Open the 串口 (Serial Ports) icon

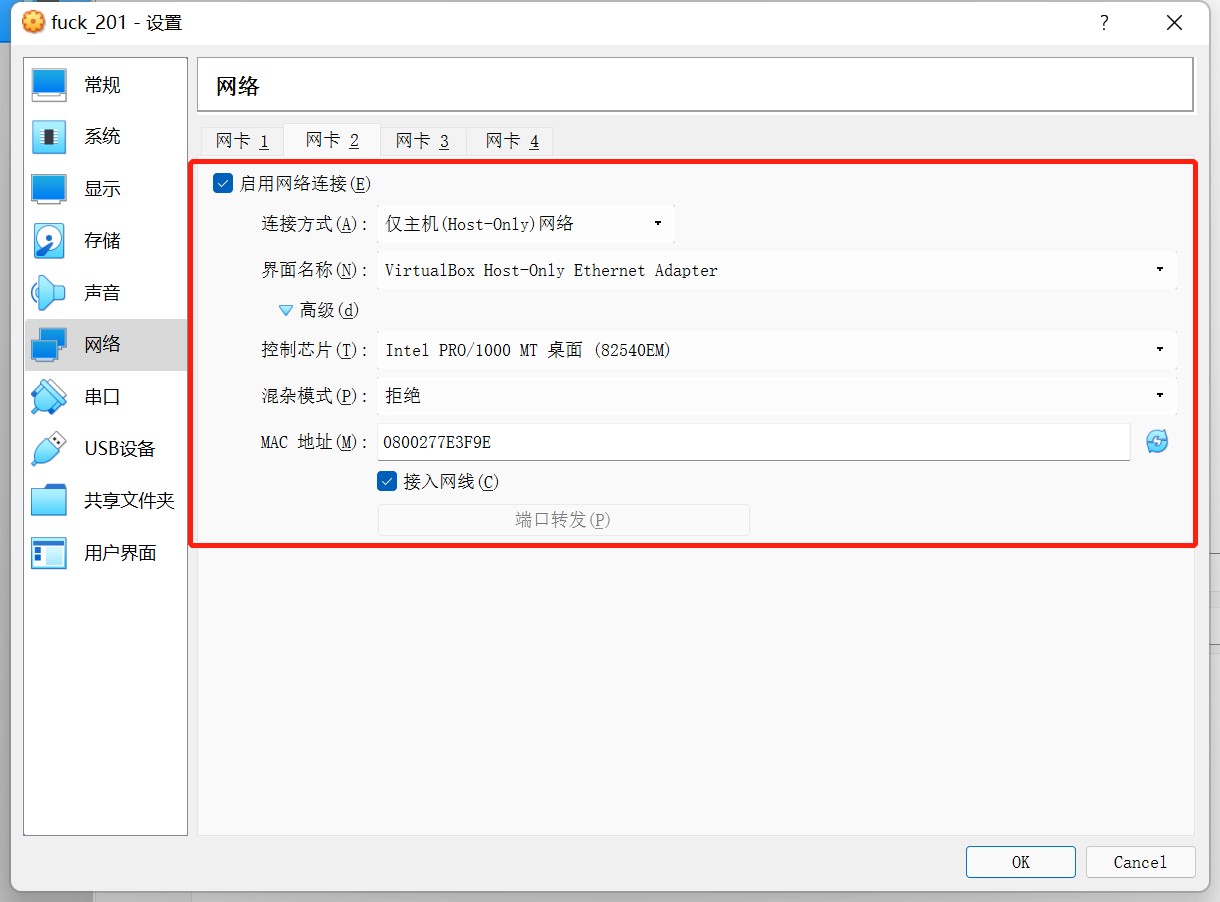[49, 397]
